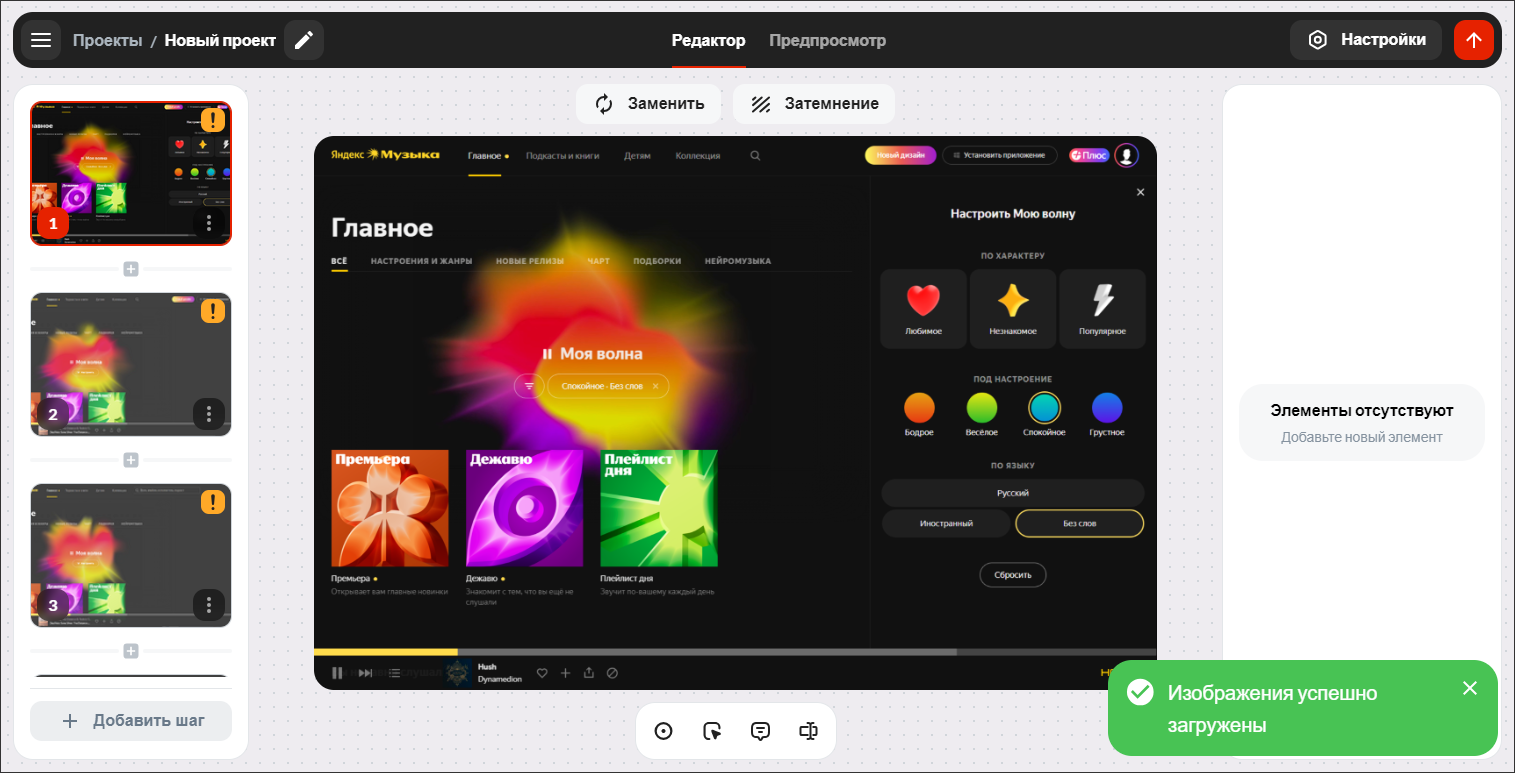Select the click-area cursor tool
The width and height of the screenshot is (1515, 773).
[712, 731]
